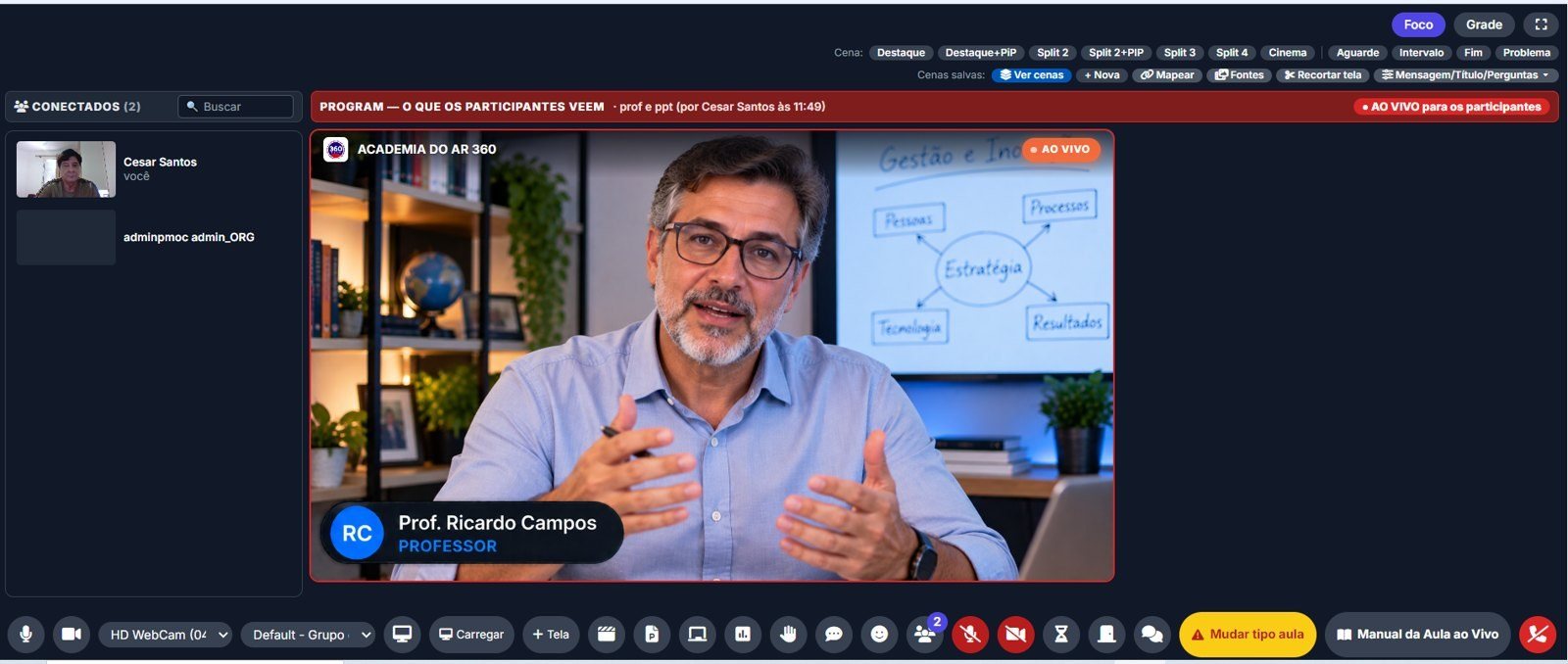Click the clapperboard video icon

pyautogui.click(x=607, y=635)
